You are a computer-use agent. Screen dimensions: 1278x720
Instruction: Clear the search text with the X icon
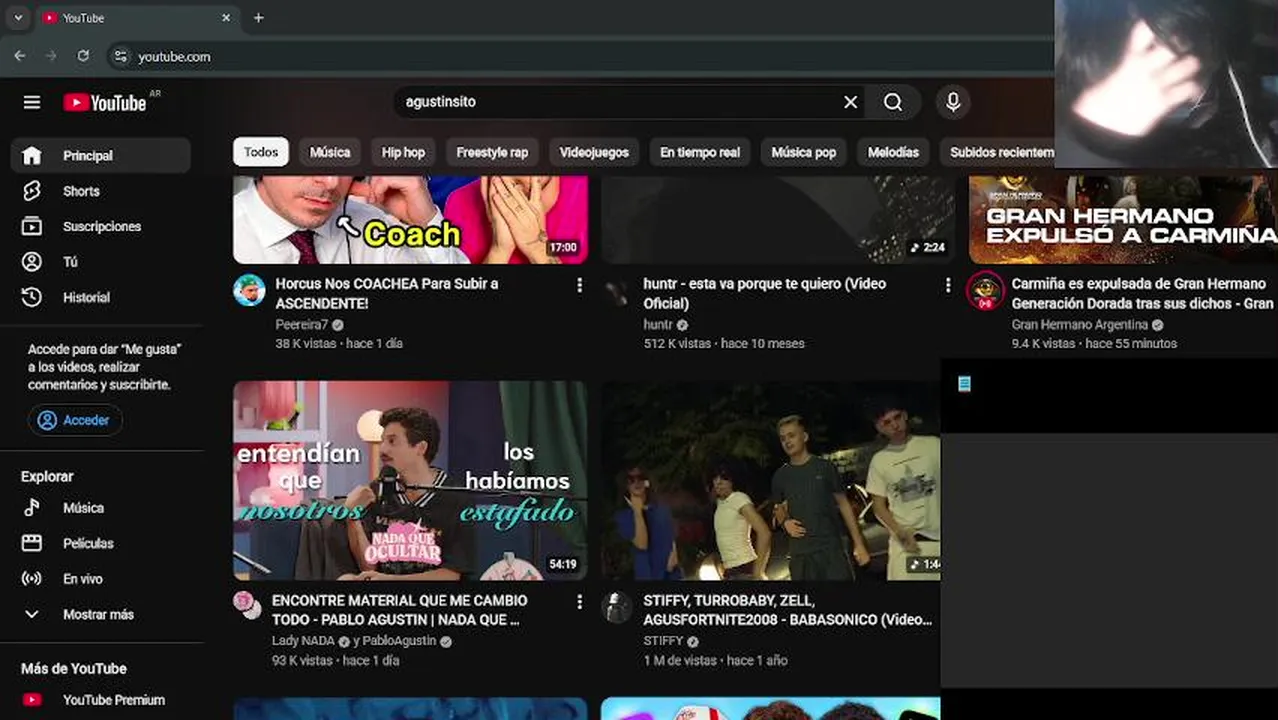tap(850, 102)
